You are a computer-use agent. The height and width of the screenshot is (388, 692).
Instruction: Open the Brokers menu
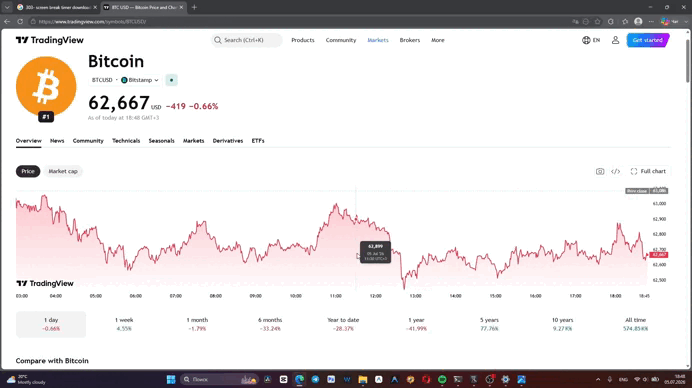tap(410, 40)
